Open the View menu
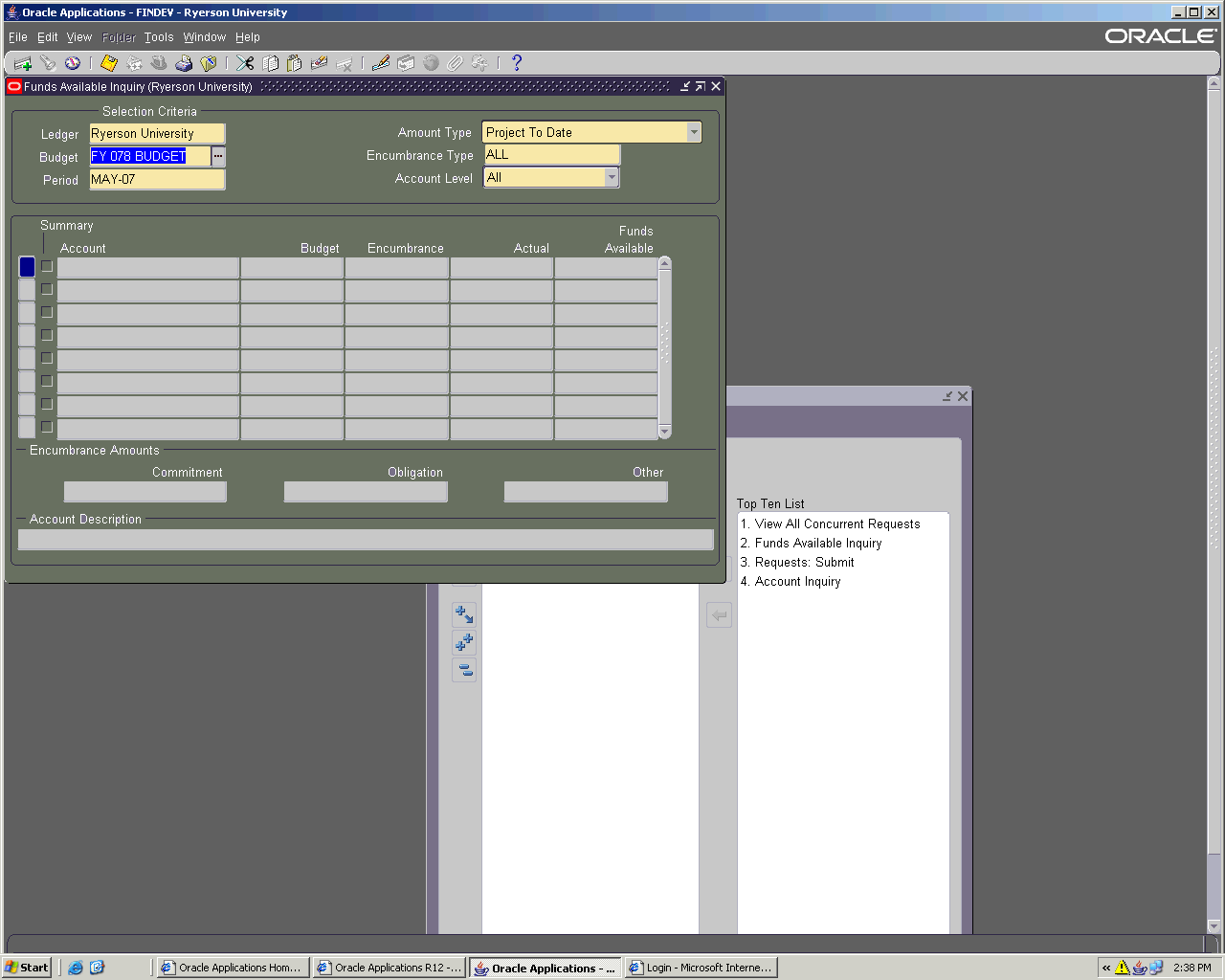Image resolution: width=1225 pixels, height=980 pixels. (x=78, y=37)
